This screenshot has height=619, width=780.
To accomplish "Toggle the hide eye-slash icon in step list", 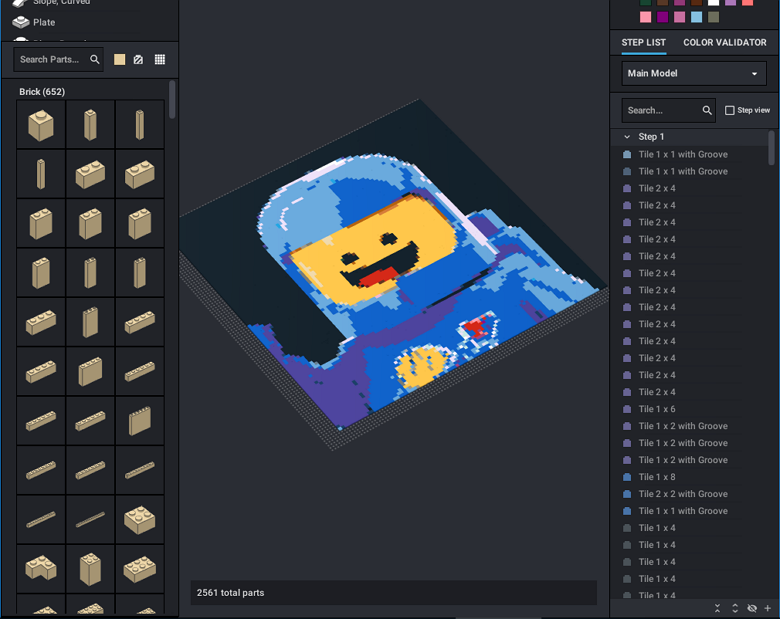I will [752, 608].
